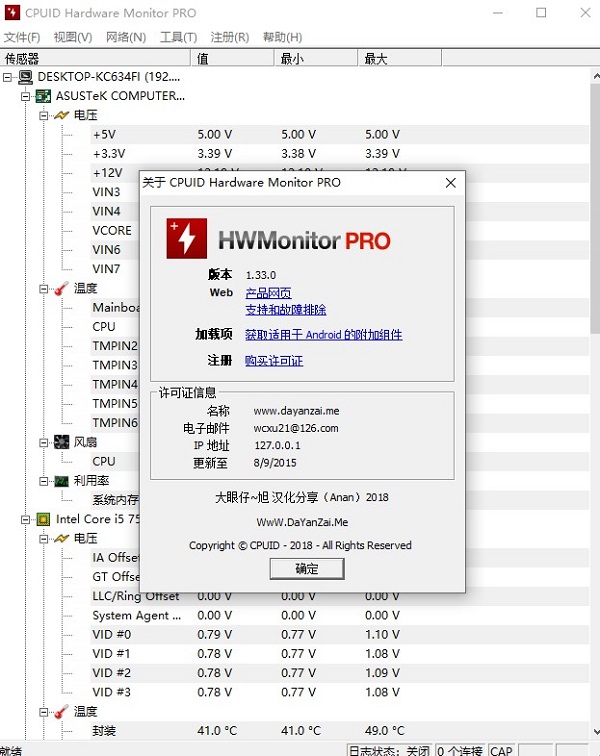
Task: Click the 日志状态: 关闭 status bar entry
Action: coord(389,751)
